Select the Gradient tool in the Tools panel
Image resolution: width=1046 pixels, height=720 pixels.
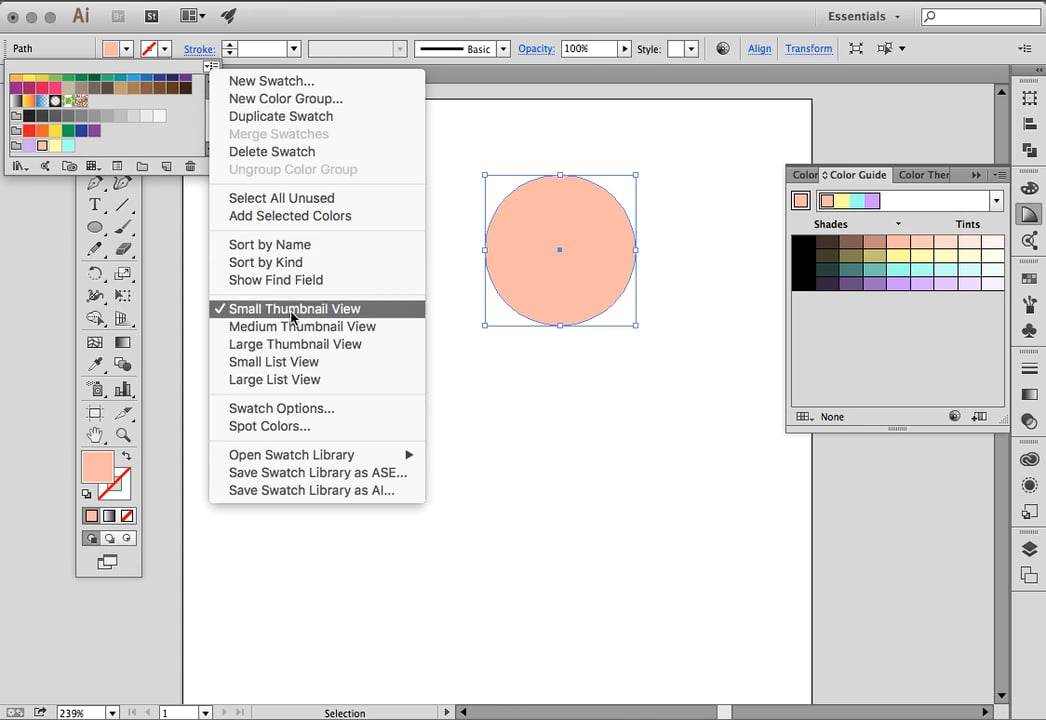coord(122,342)
